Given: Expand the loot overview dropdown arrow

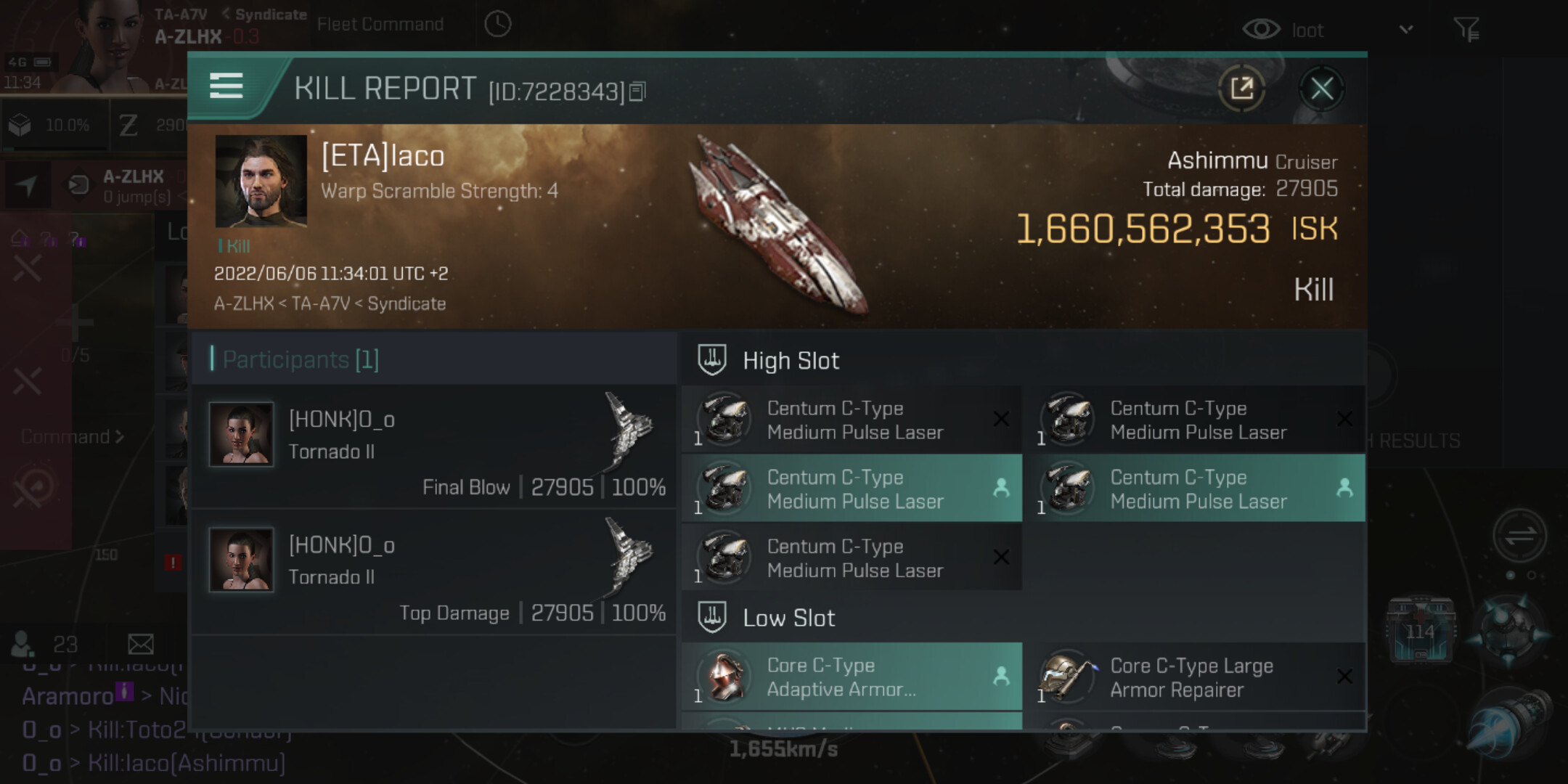Looking at the screenshot, I should [1406, 30].
